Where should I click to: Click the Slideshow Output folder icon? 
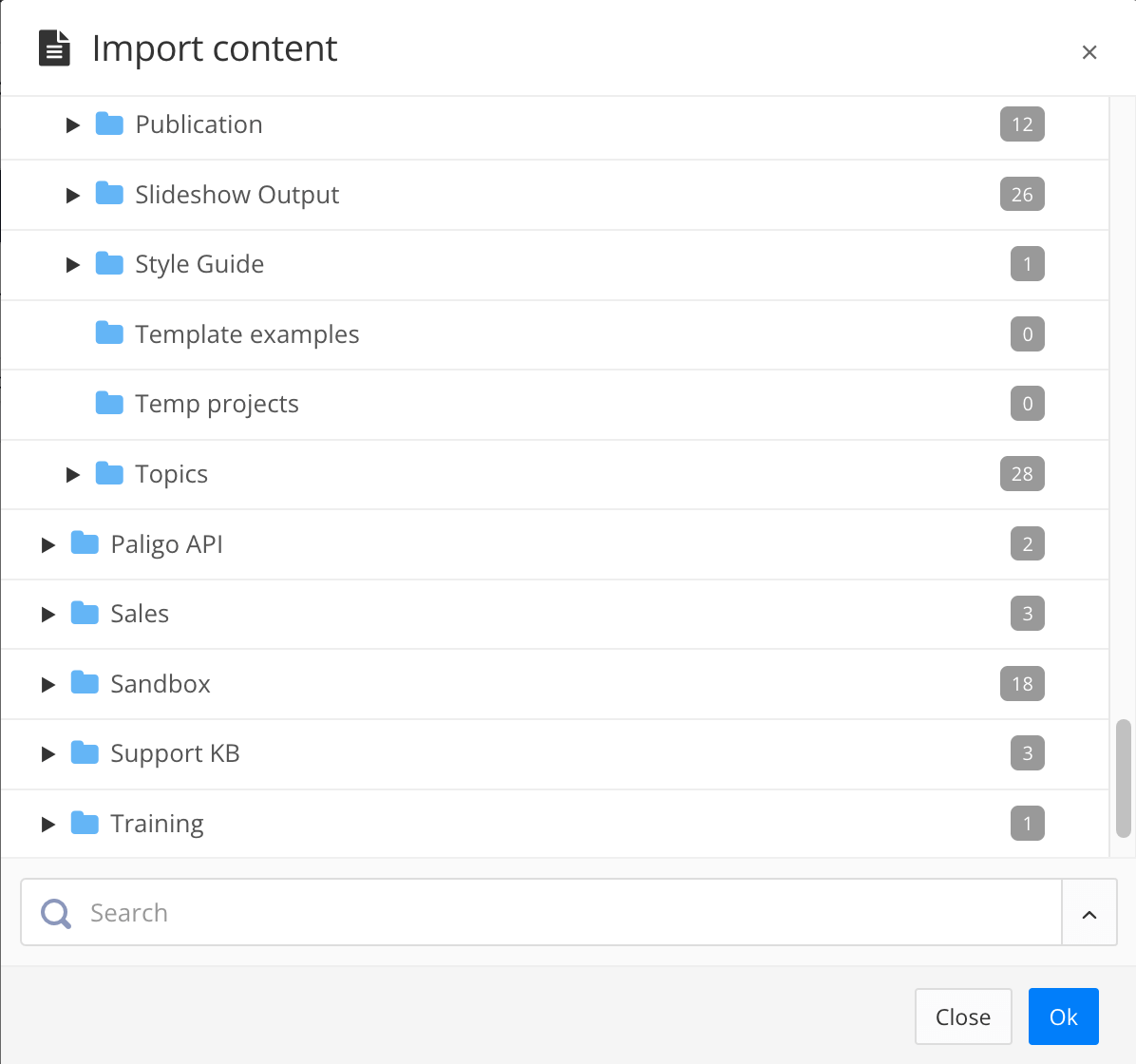tap(109, 194)
